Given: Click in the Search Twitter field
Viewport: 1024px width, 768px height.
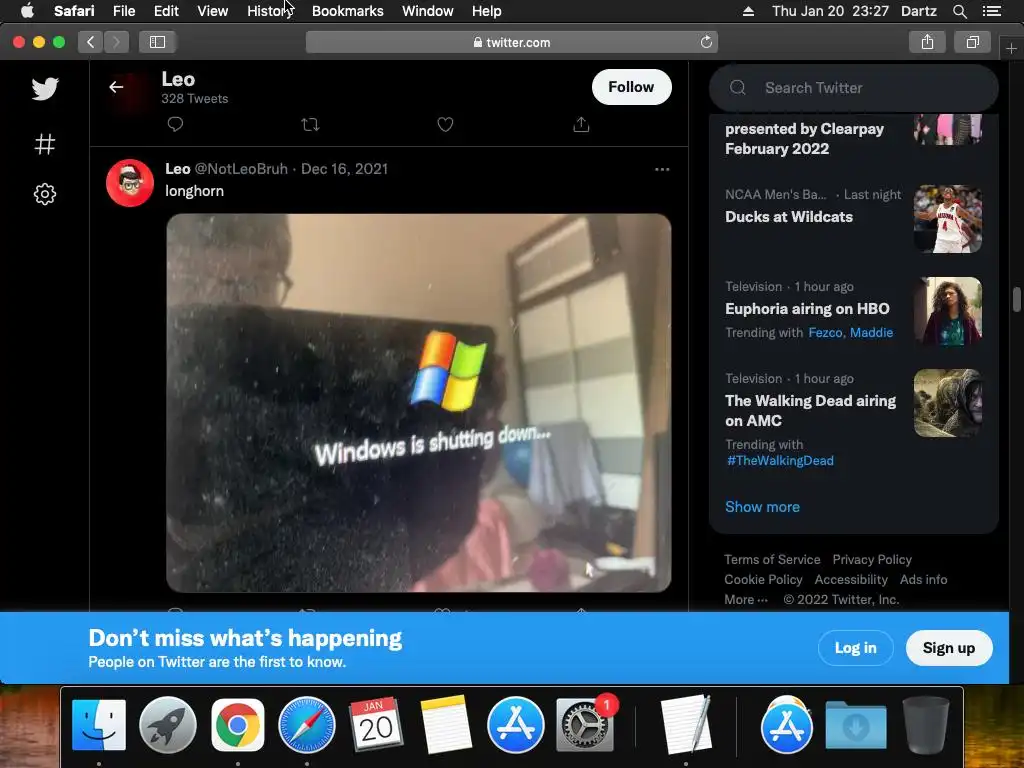Looking at the screenshot, I should pos(854,88).
